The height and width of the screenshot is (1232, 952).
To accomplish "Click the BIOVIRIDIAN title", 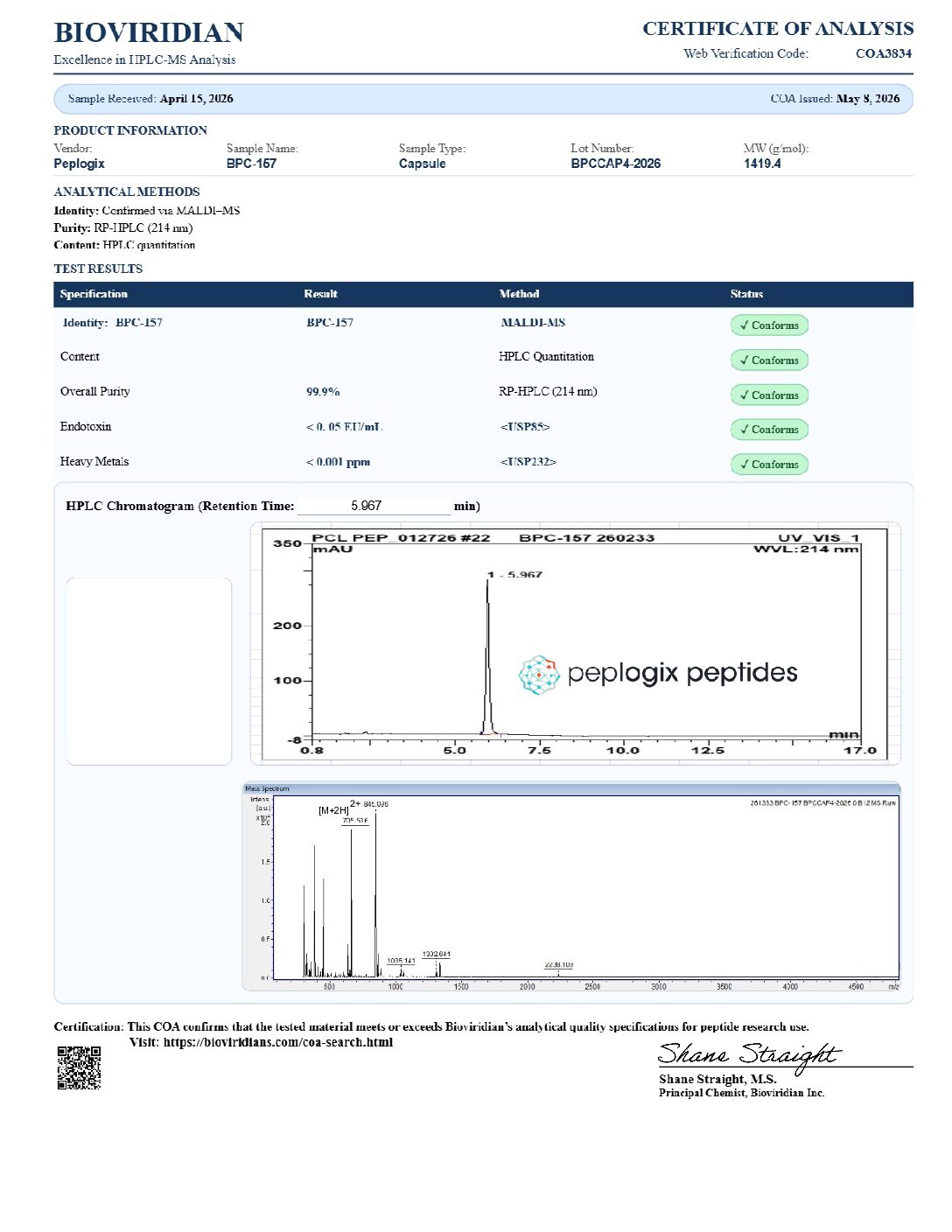I will pyautogui.click(x=149, y=32).
